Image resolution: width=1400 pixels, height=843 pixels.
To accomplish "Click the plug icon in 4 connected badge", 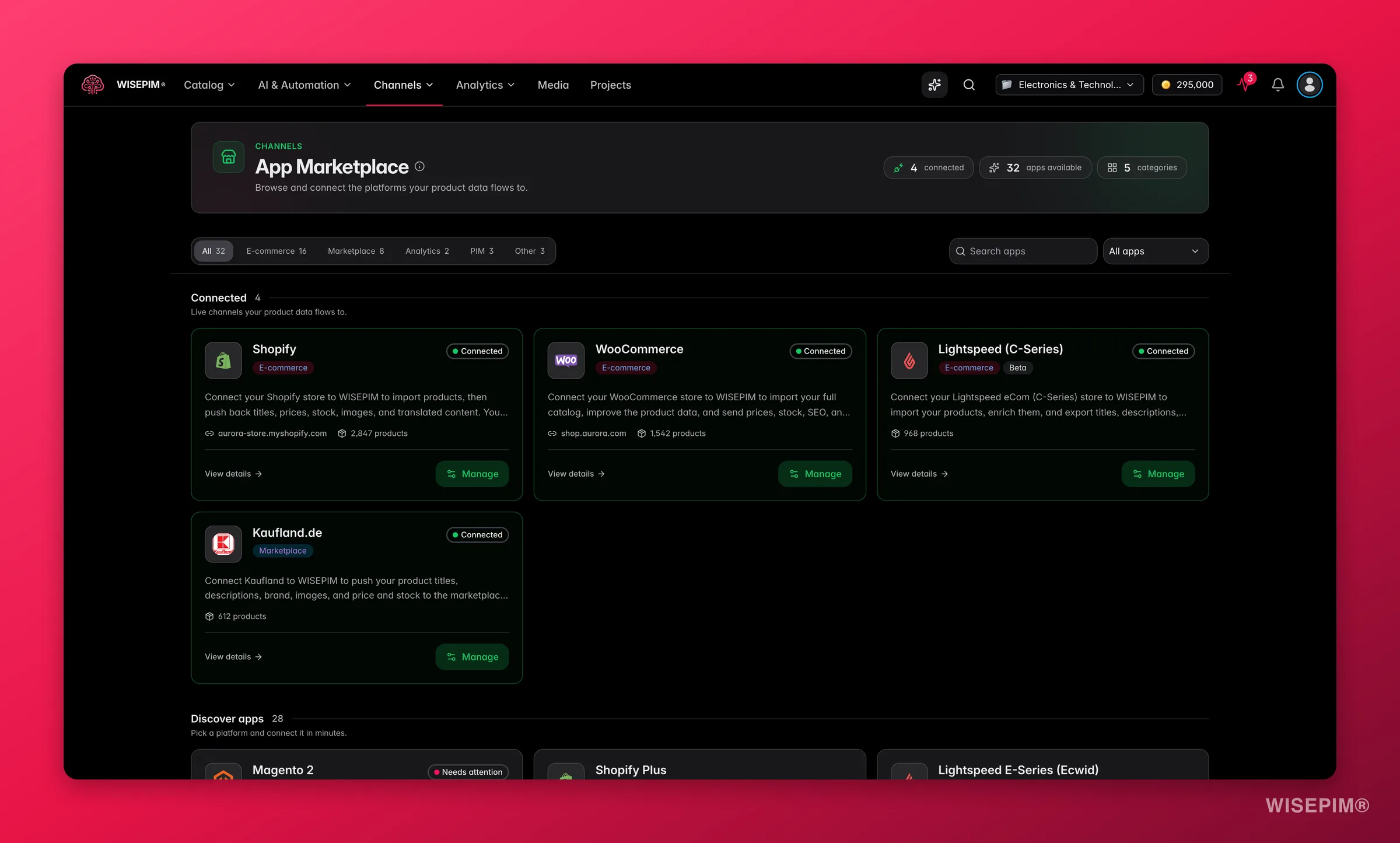I will (898, 167).
